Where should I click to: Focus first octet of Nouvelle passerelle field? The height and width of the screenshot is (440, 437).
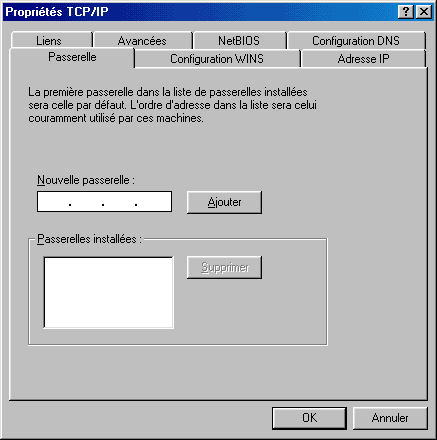click(x=53, y=202)
